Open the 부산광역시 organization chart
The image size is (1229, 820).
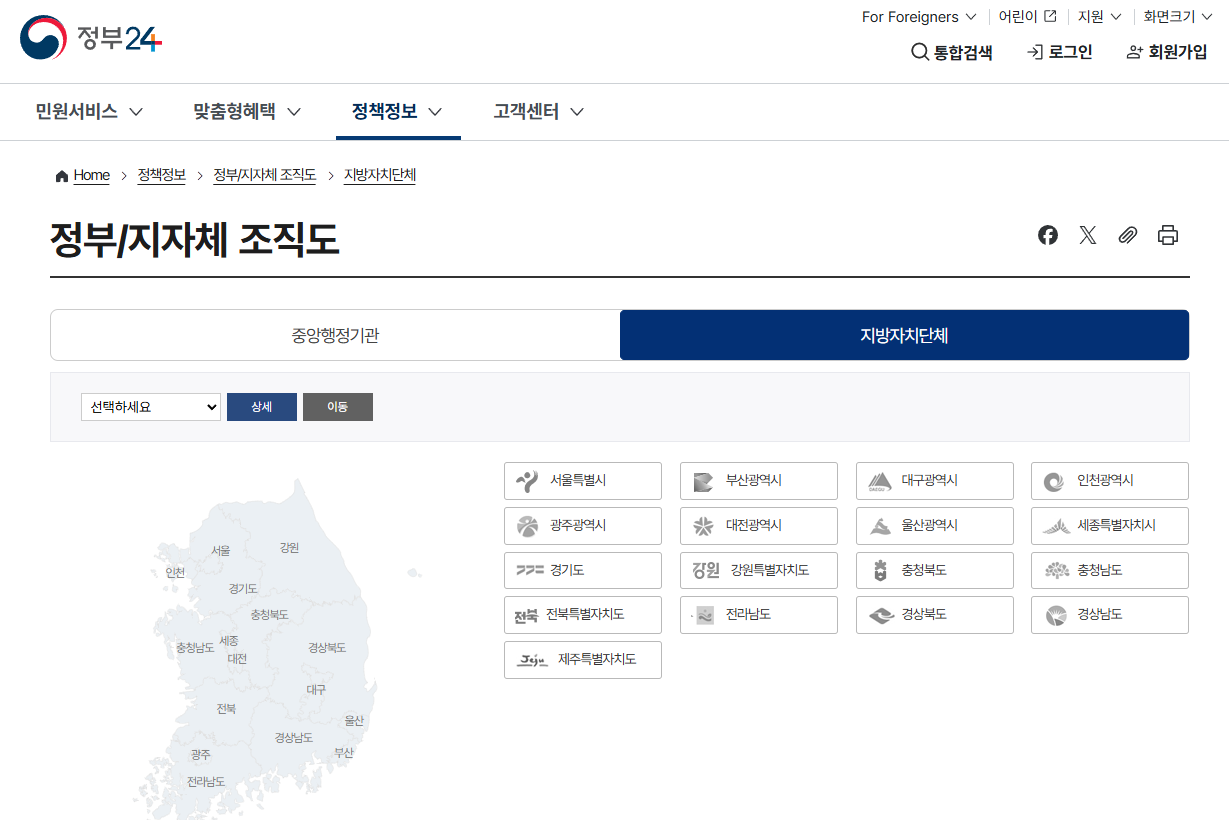click(759, 481)
